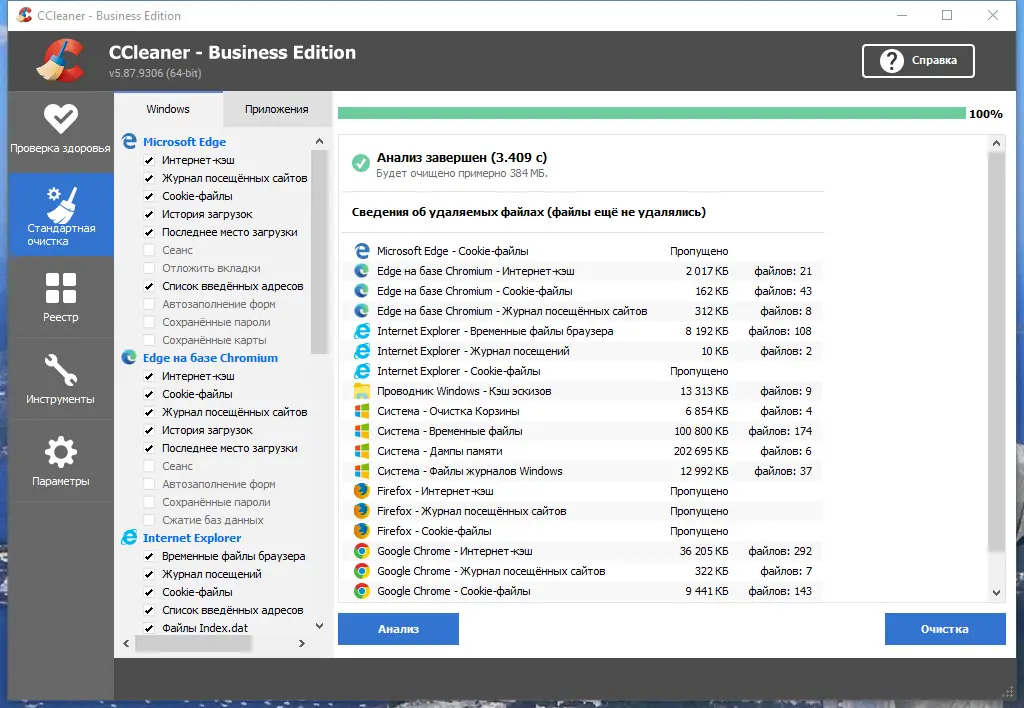Image resolution: width=1024 pixels, height=708 pixels.
Task: Click the файлов: 292 count value
Action: click(x=780, y=551)
